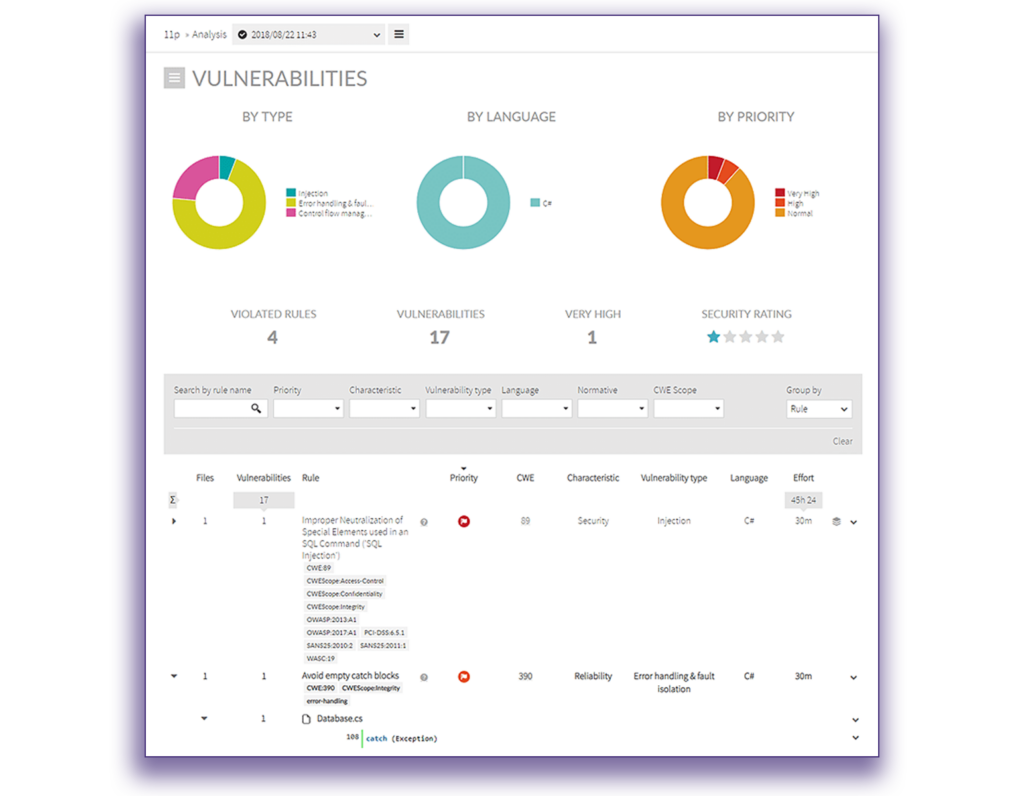
Task: Click the red flag icon on Avoid empty catch blocks
Action: click(x=463, y=676)
